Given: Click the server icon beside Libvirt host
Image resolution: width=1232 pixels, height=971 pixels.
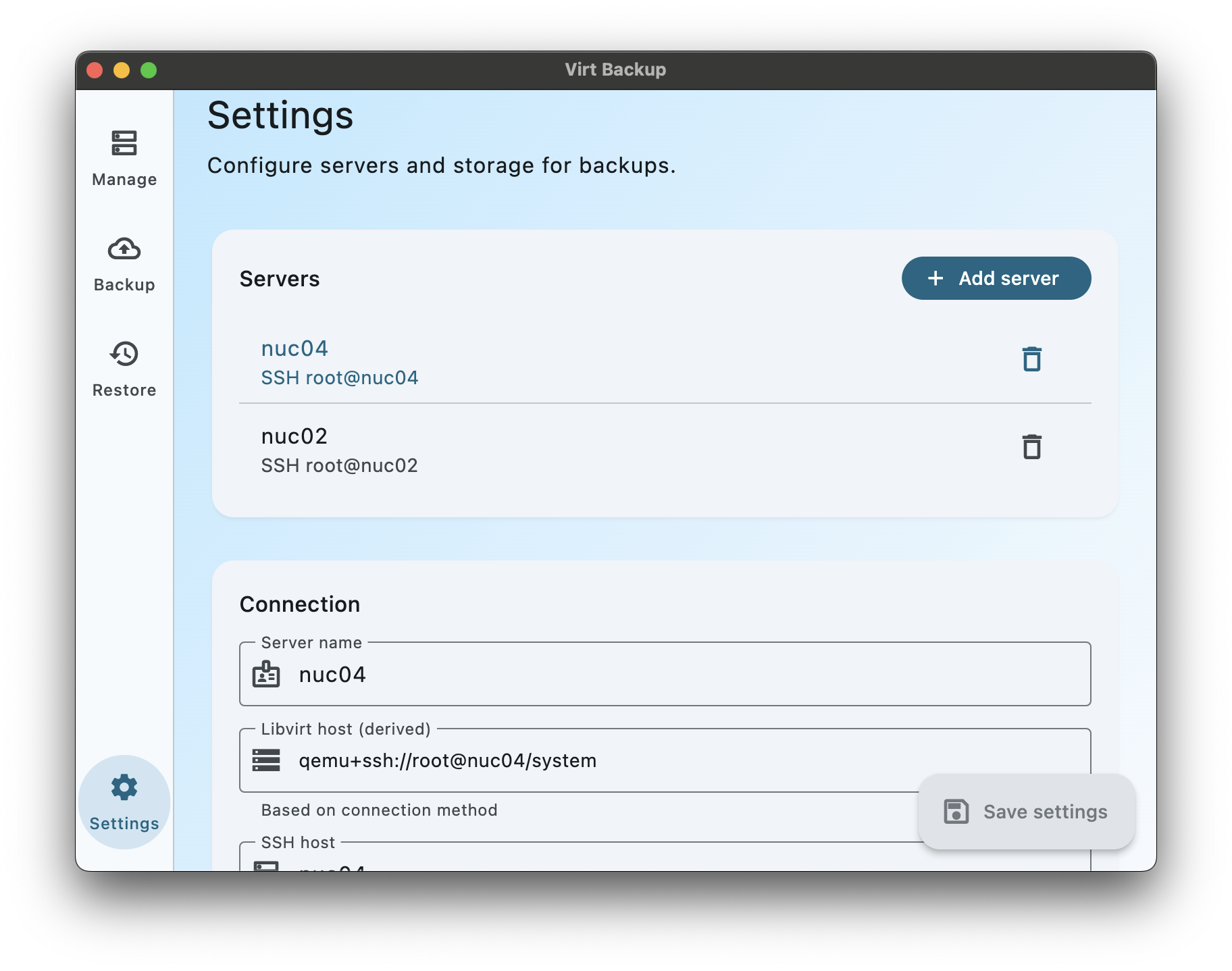Looking at the screenshot, I should (x=267, y=760).
